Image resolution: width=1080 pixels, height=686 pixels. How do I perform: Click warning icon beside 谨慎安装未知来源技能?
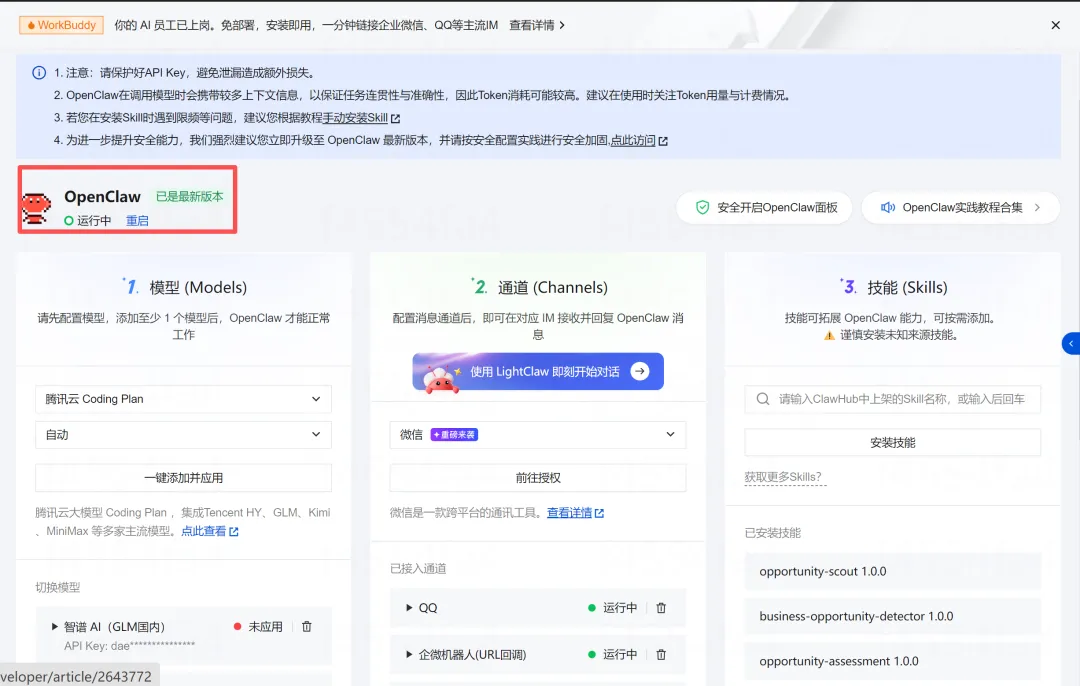point(829,336)
